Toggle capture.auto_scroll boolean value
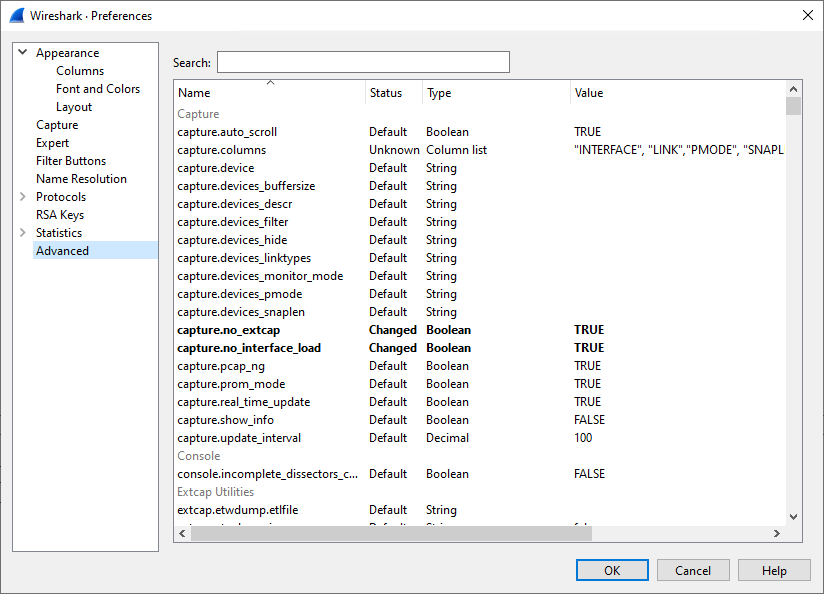This screenshot has height=594, width=824. click(588, 132)
